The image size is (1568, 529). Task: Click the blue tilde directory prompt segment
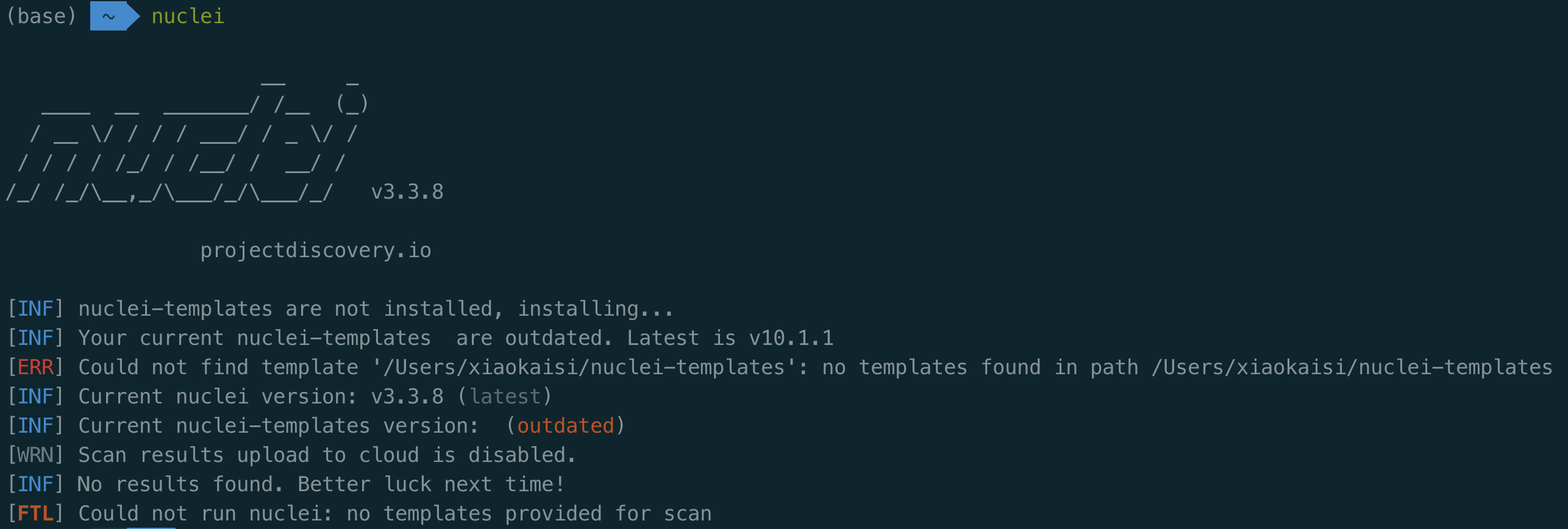[110, 16]
